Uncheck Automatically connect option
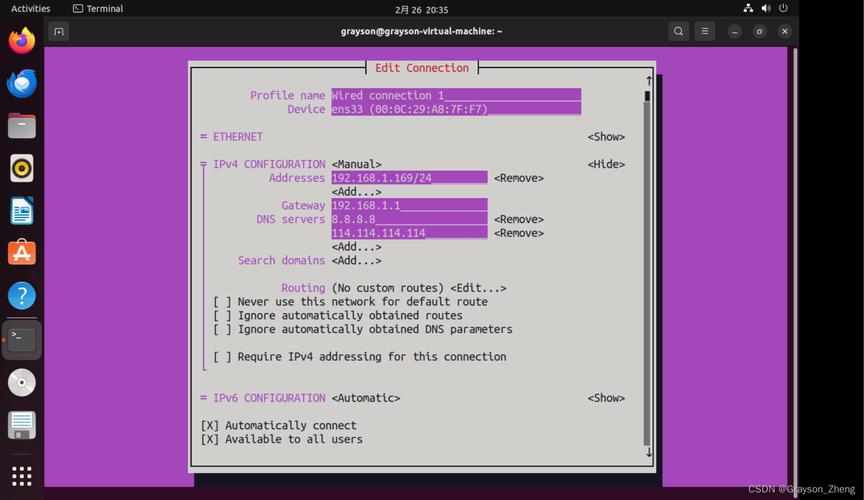Screen dimensions: 864x500 pyautogui.click(x=210, y=426)
